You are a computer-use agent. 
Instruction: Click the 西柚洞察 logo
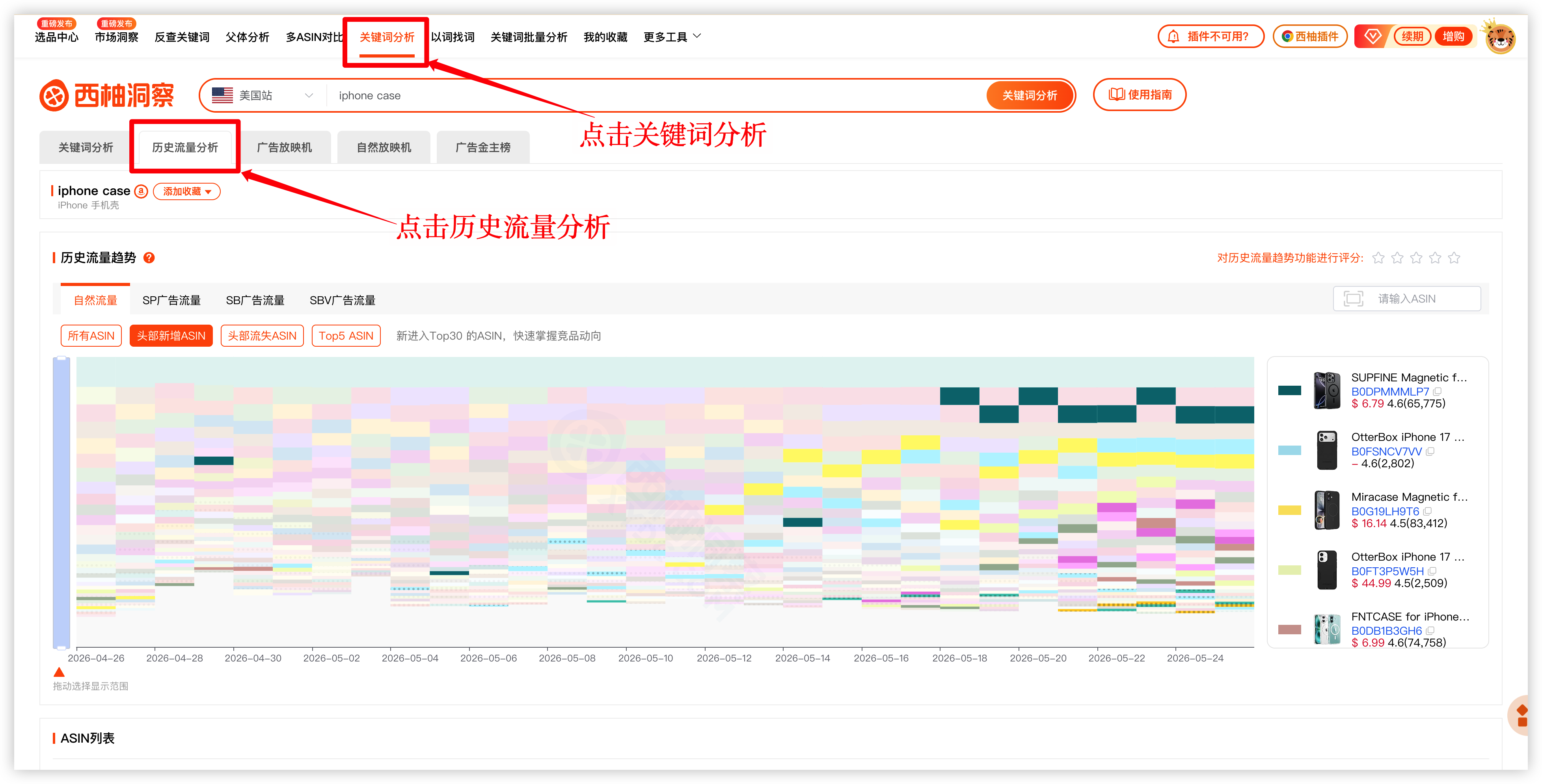coord(106,95)
